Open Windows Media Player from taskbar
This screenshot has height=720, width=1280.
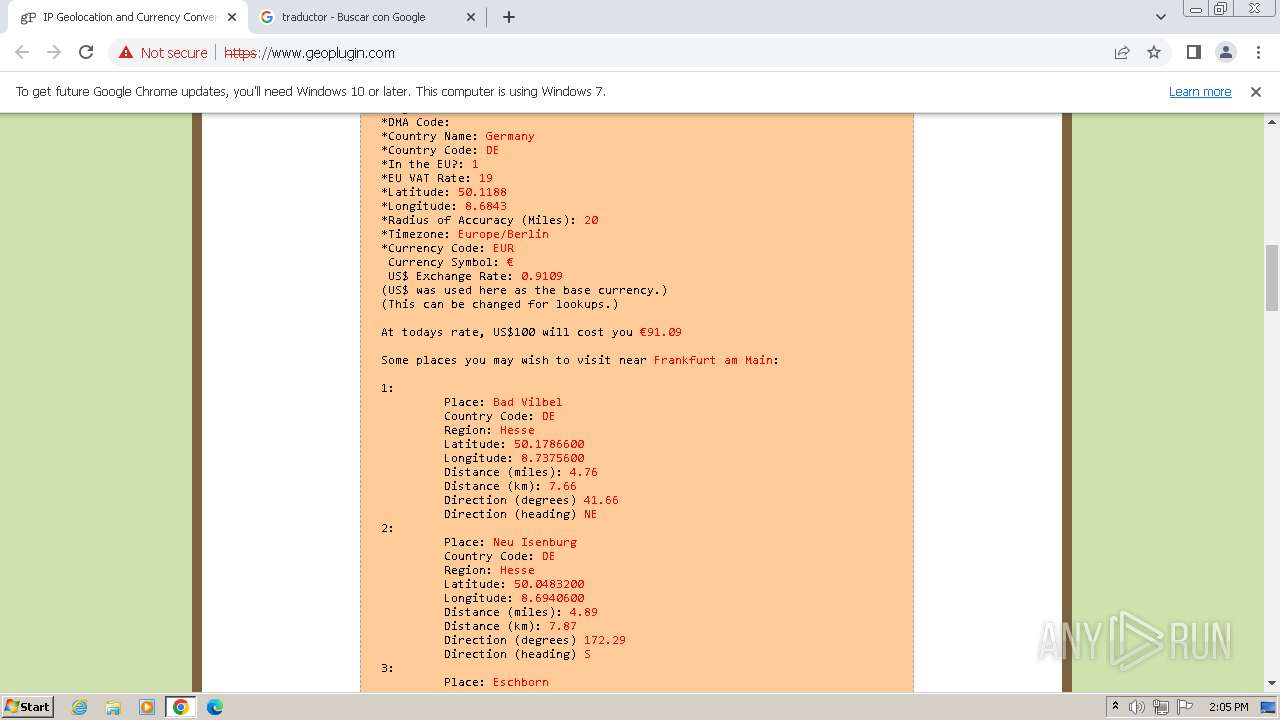(x=147, y=707)
